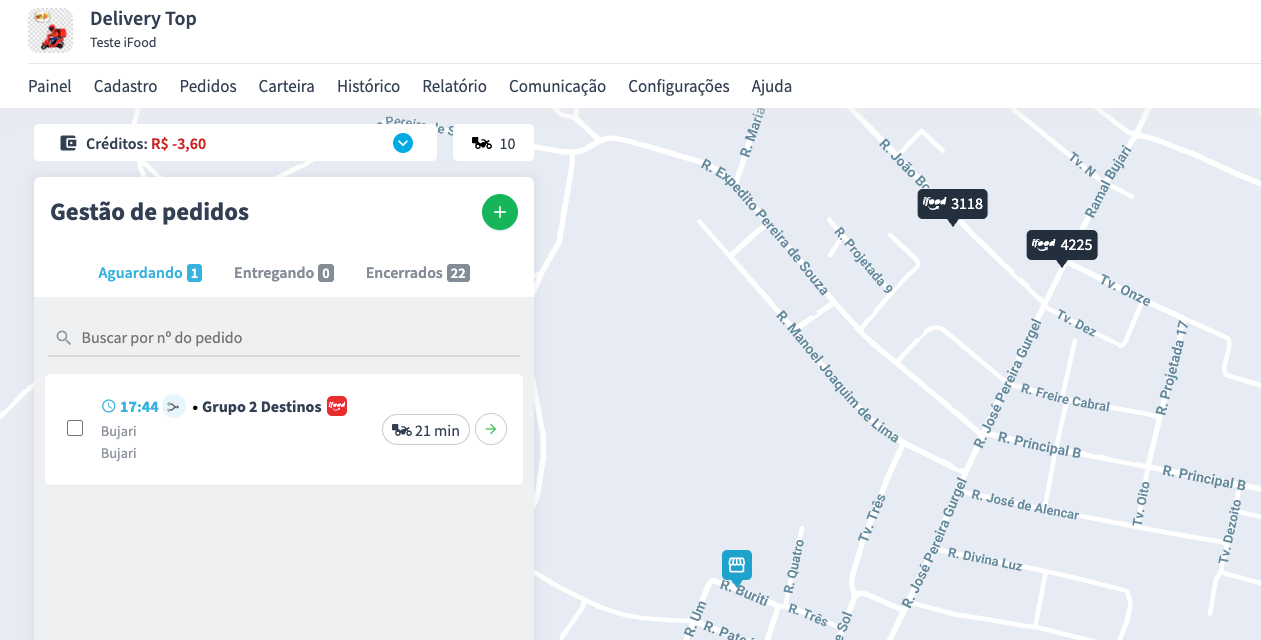Click the Delivery Top motorcycle logo
This screenshot has height=640, width=1261.
pyautogui.click(x=50, y=30)
